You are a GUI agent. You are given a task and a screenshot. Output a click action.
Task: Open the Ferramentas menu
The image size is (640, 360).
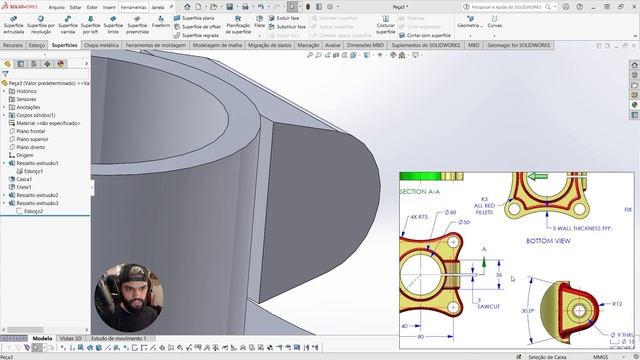(133, 7)
